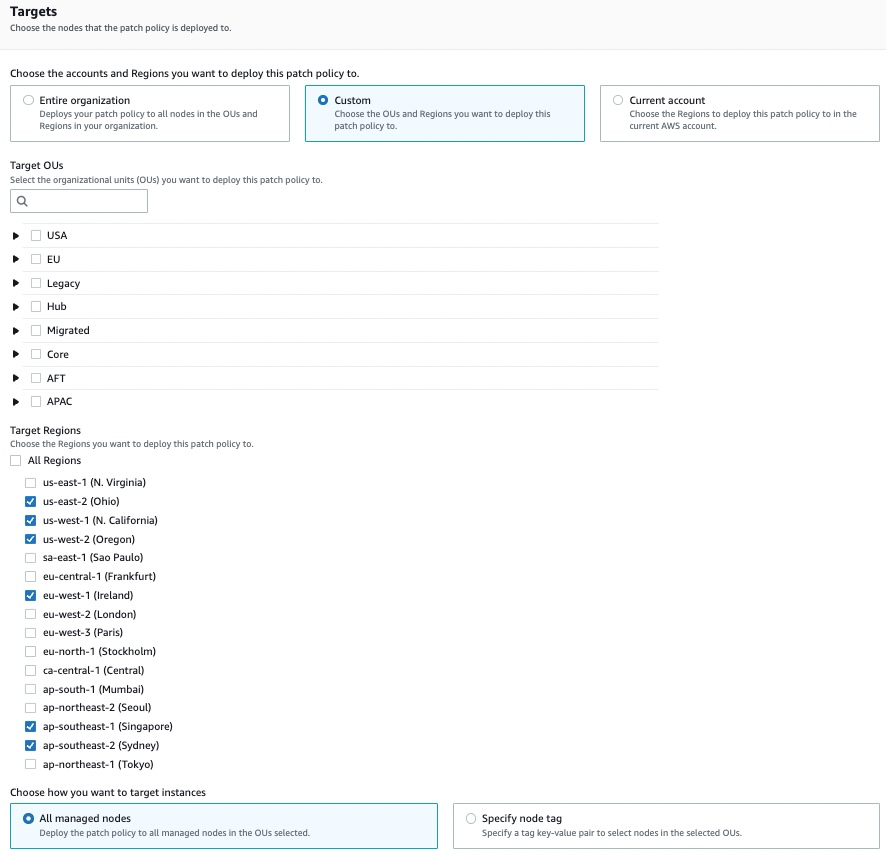
Task: Uncheck the us-west-1 (N. California) region
Action: point(30,520)
